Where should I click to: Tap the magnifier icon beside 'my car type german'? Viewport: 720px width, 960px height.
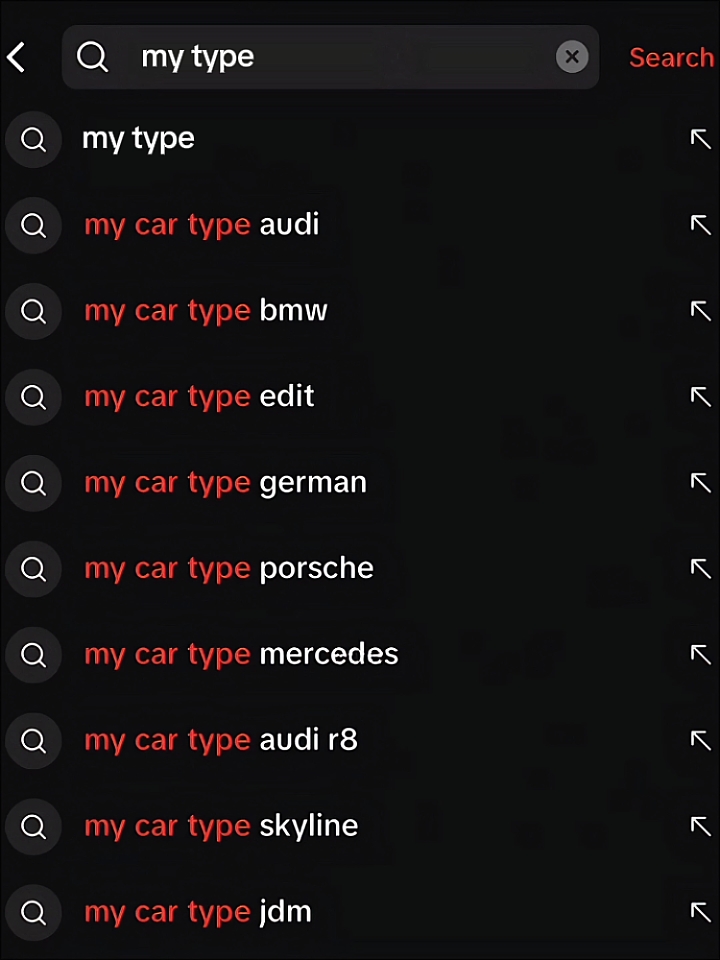point(34,484)
